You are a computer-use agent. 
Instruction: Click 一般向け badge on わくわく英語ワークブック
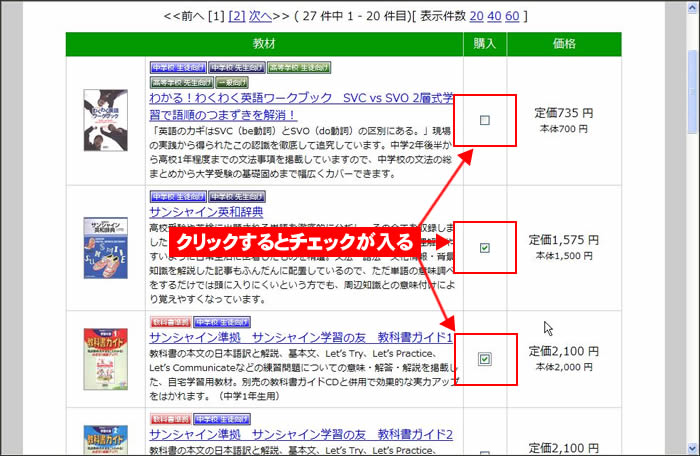[x=232, y=82]
